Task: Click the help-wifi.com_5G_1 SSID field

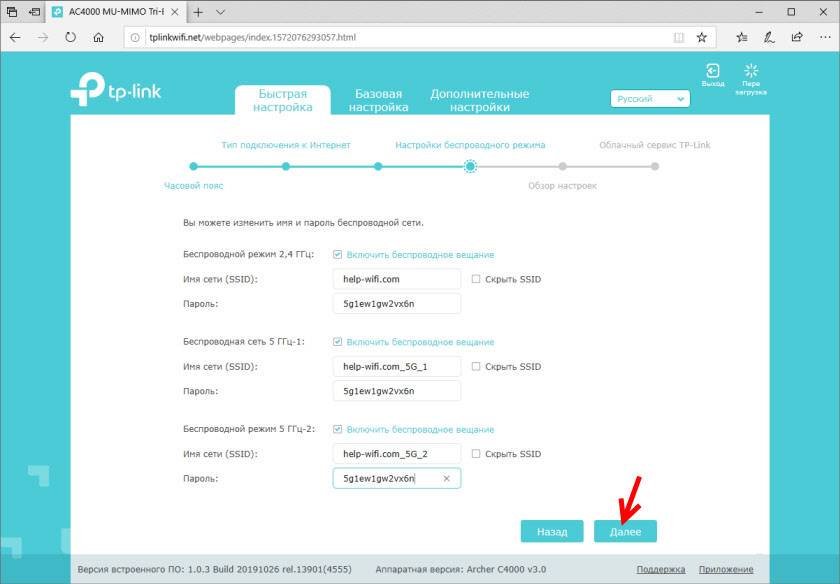Action: click(396, 366)
